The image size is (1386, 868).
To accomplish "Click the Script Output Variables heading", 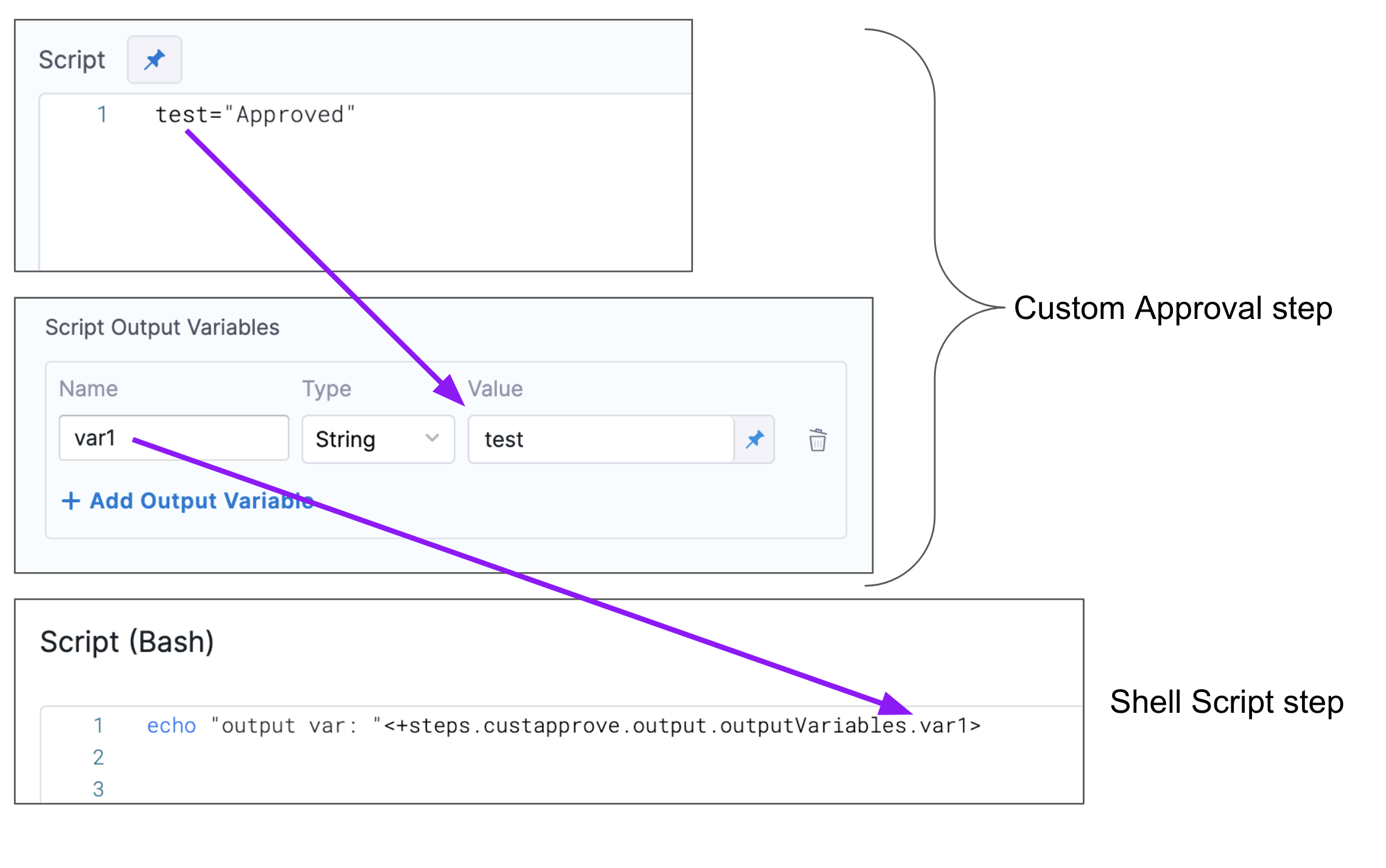I will [162, 327].
